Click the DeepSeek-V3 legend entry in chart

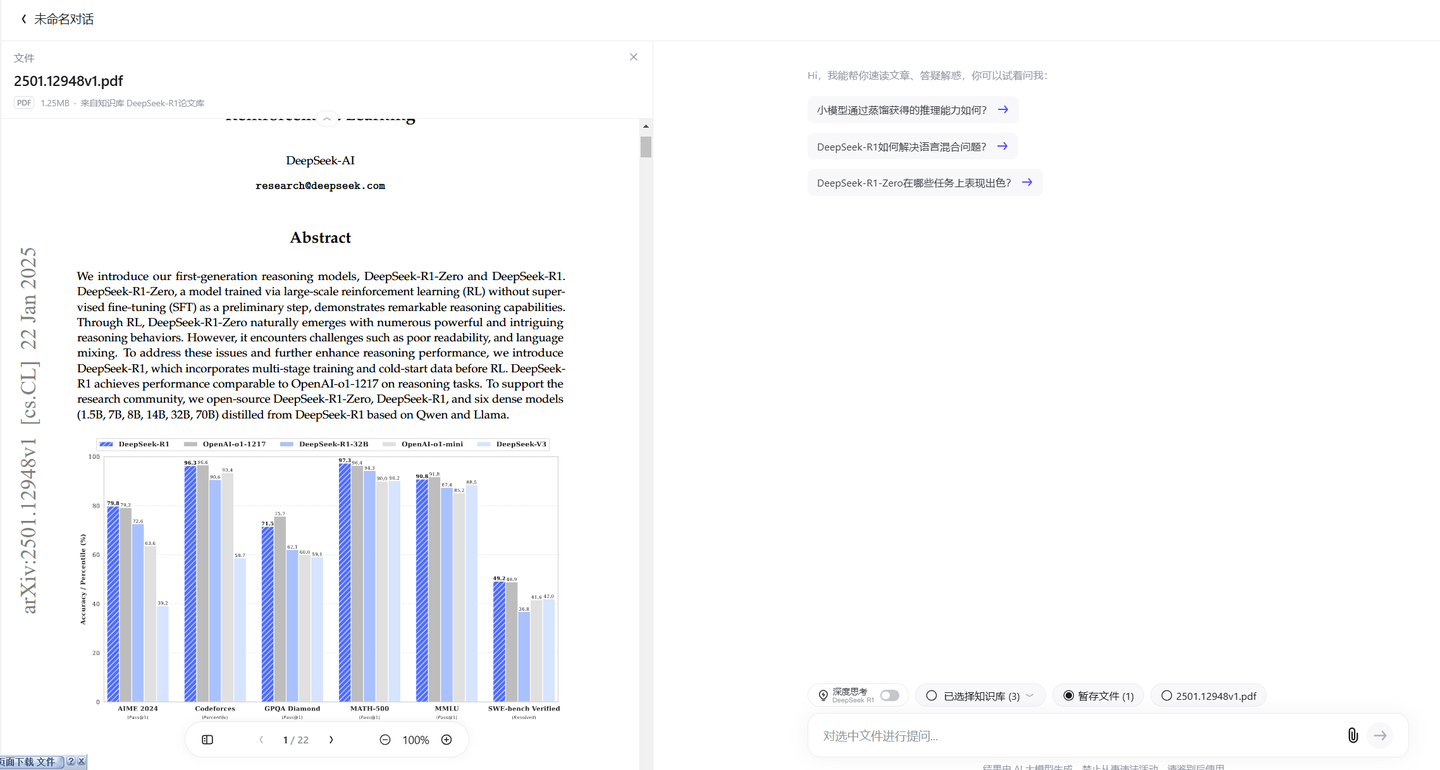coord(513,444)
